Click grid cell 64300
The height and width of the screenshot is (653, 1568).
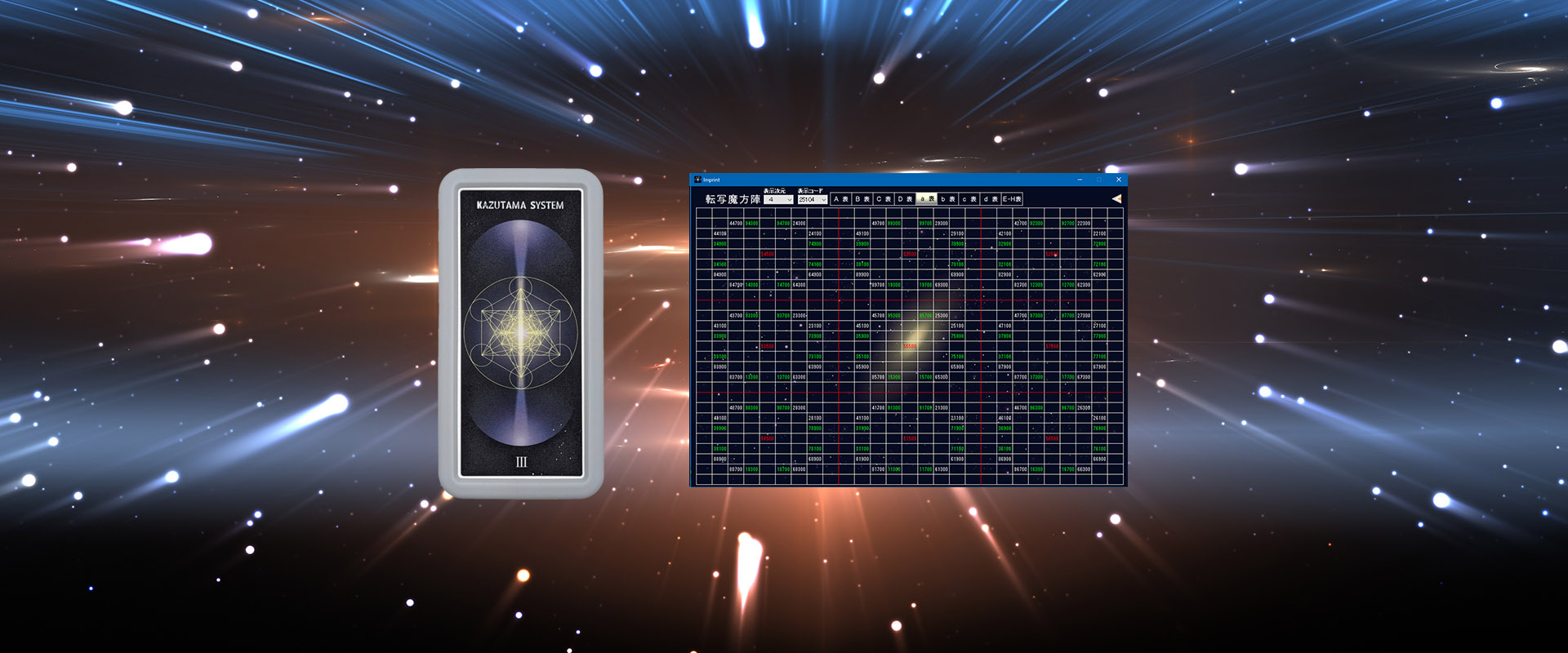[800, 285]
